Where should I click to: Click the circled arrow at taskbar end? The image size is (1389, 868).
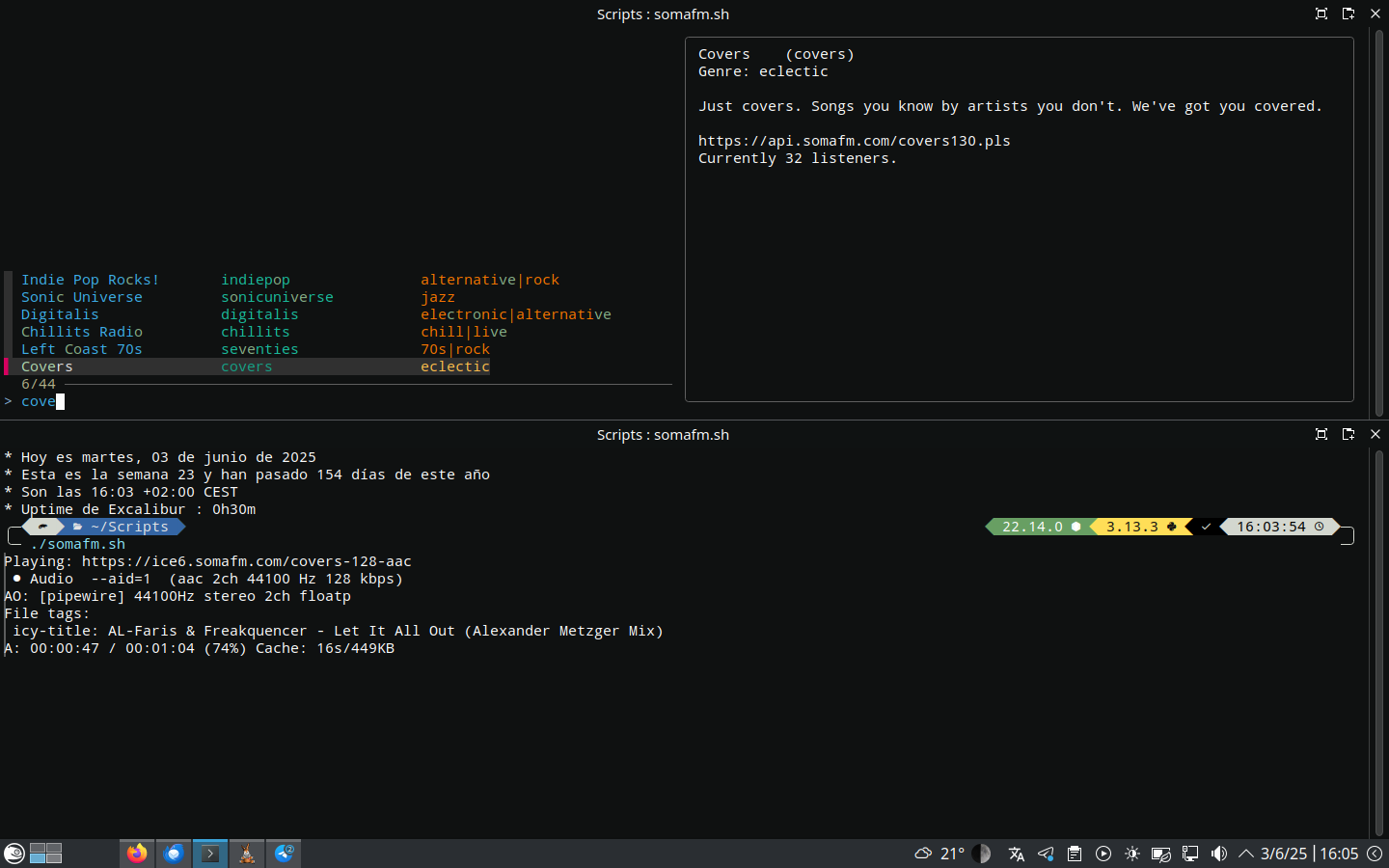point(1375,854)
